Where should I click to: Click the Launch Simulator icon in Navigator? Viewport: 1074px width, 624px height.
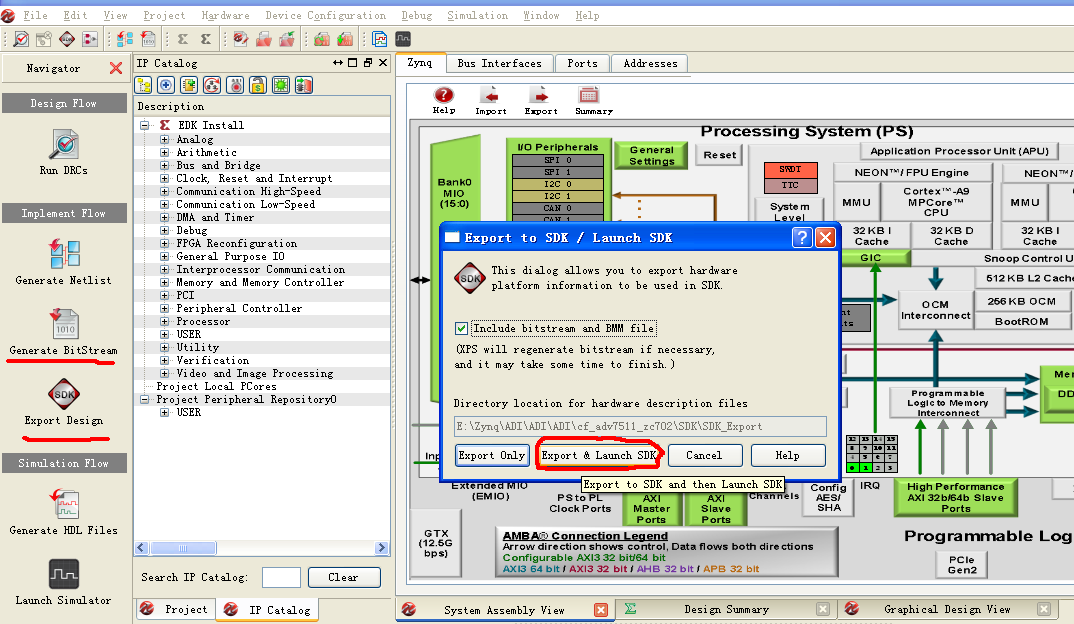click(x=64, y=574)
